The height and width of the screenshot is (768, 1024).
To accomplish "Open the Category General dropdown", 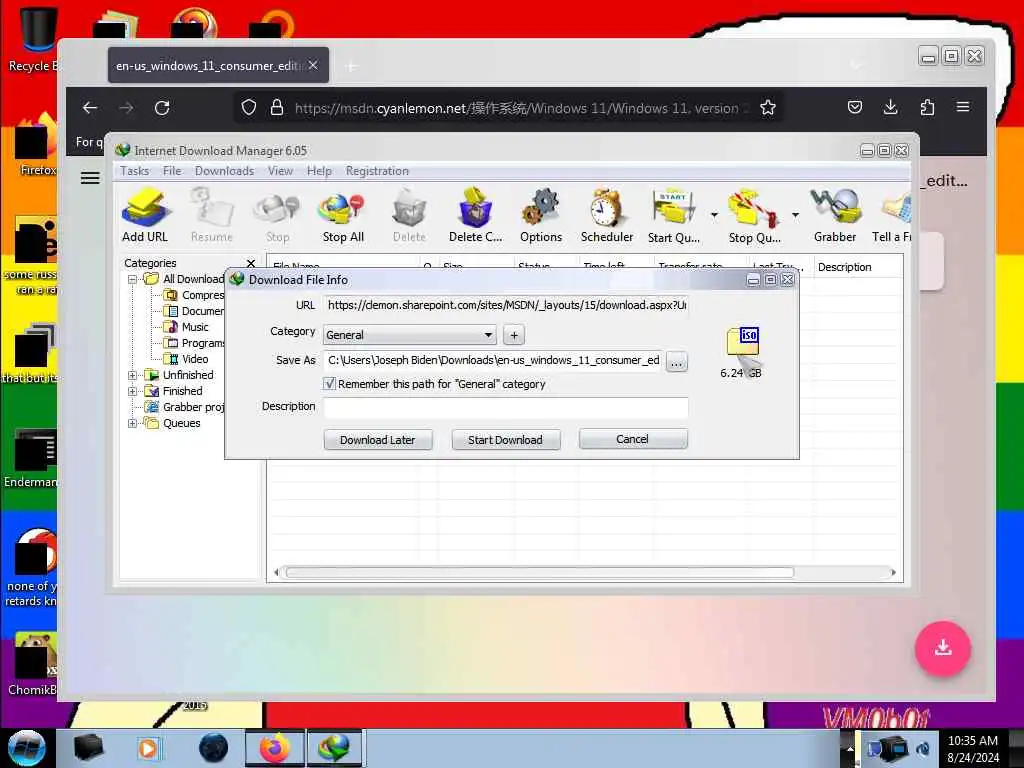I will click(409, 335).
